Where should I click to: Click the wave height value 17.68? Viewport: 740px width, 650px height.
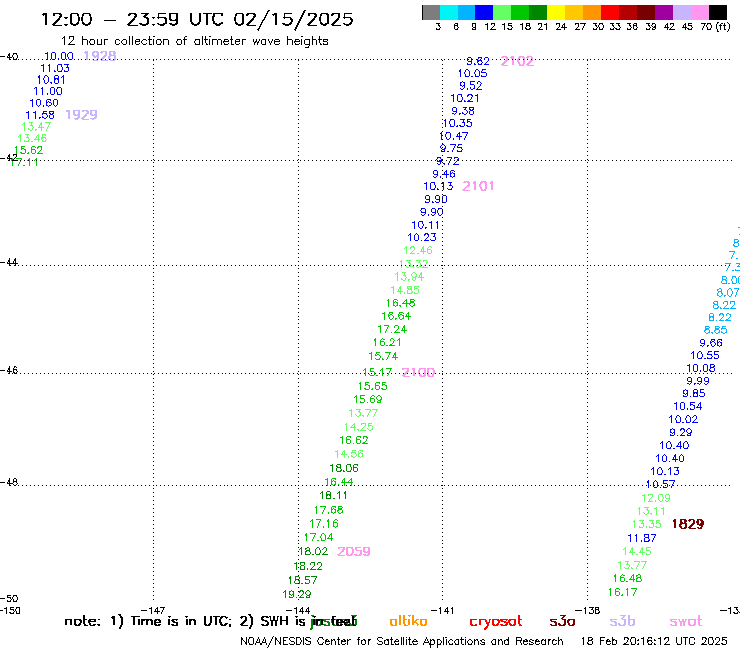[328, 510]
